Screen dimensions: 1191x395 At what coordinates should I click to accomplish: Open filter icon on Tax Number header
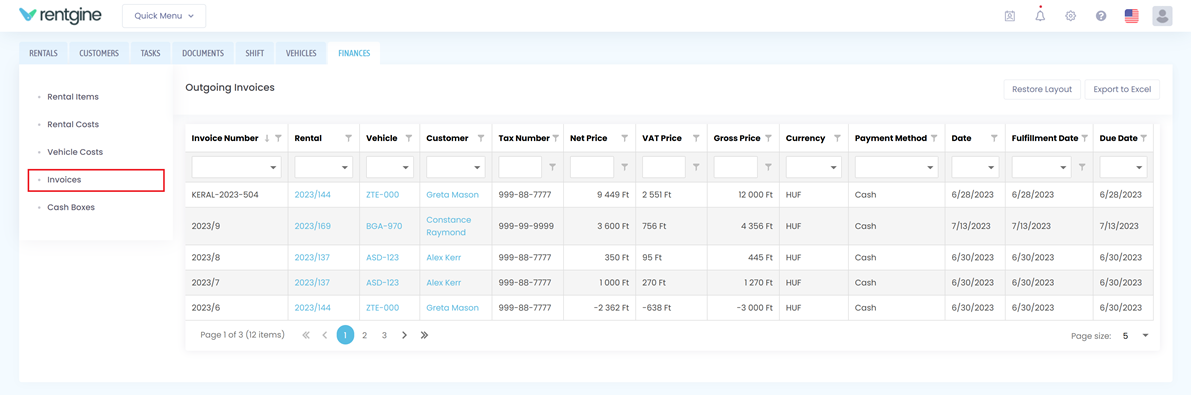(x=556, y=138)
